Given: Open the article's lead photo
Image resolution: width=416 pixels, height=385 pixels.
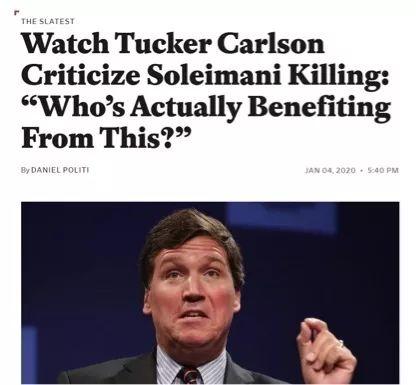Looking at the screenshot, I should (210, 293).
